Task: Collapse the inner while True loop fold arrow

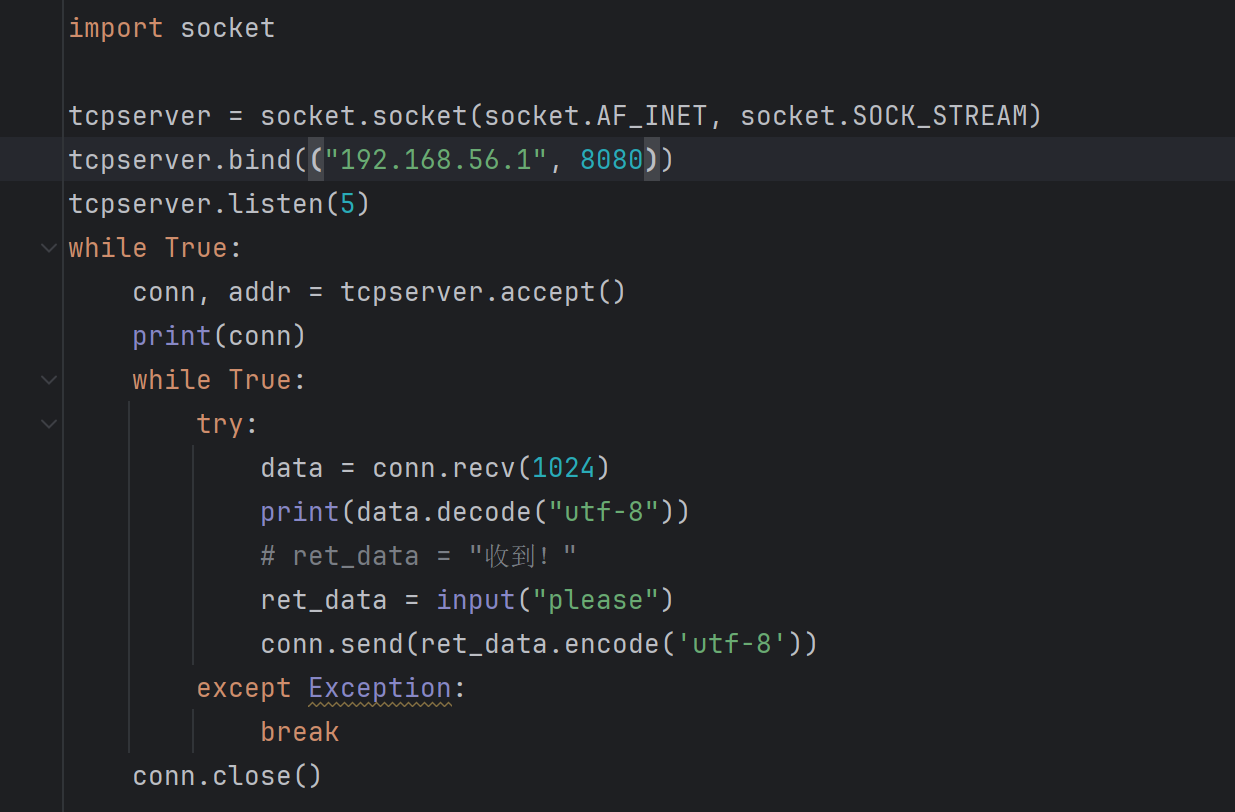Action: tap(49, 380)
